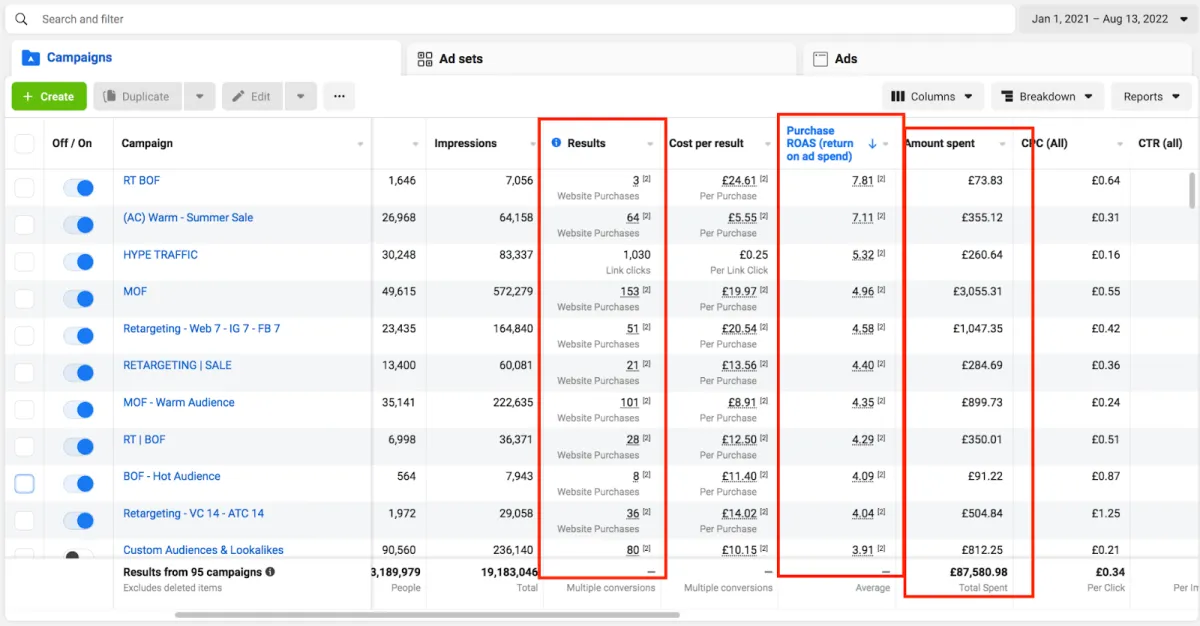Toggle the HYPE TRAFFIC campaign switch
The image size is (1200, 626).
point(78,262)
